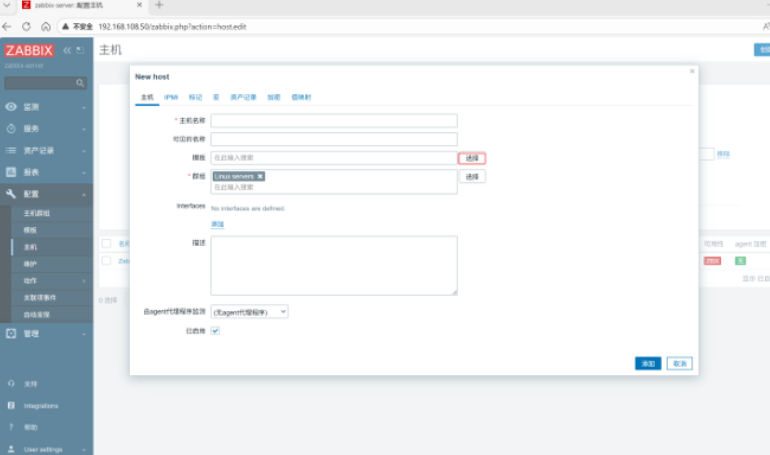Reload the page with the refresh icon
The image size is (770, 455).
pyautogui.click(x=26, y=27)
